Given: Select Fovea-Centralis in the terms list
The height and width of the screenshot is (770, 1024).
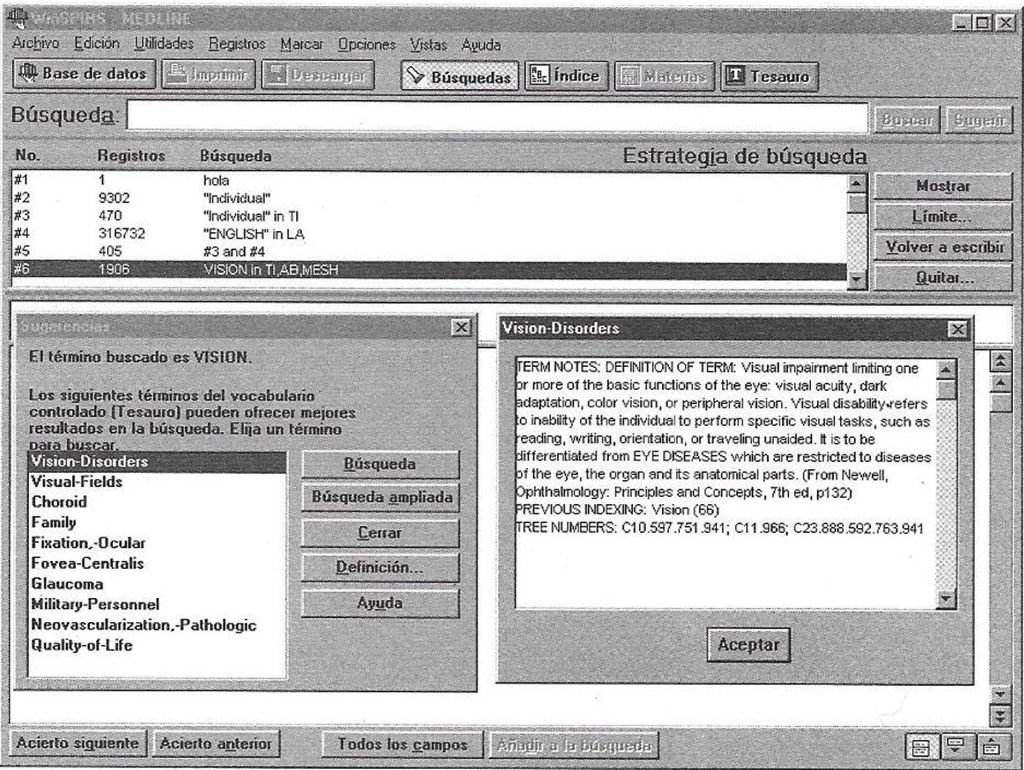Looking at the screenshot, I should pos(157,563).
